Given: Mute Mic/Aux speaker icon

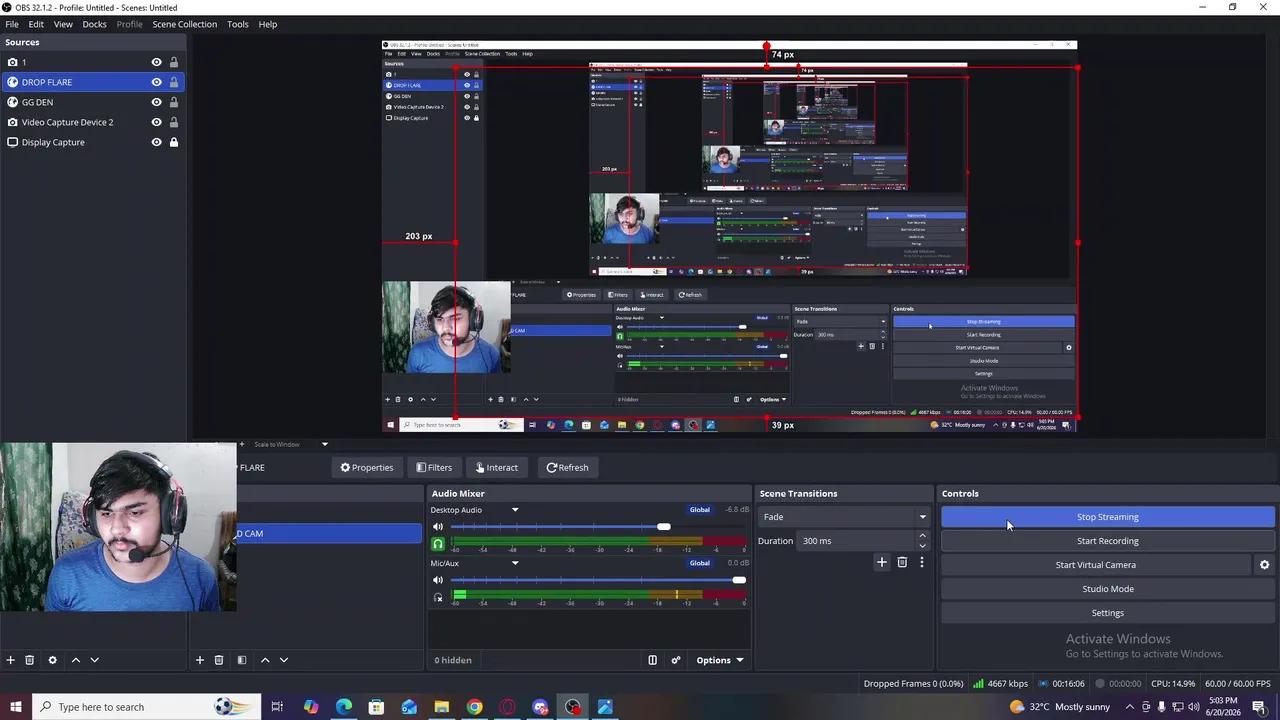Looking at the screenshot, I should (437, 580).
